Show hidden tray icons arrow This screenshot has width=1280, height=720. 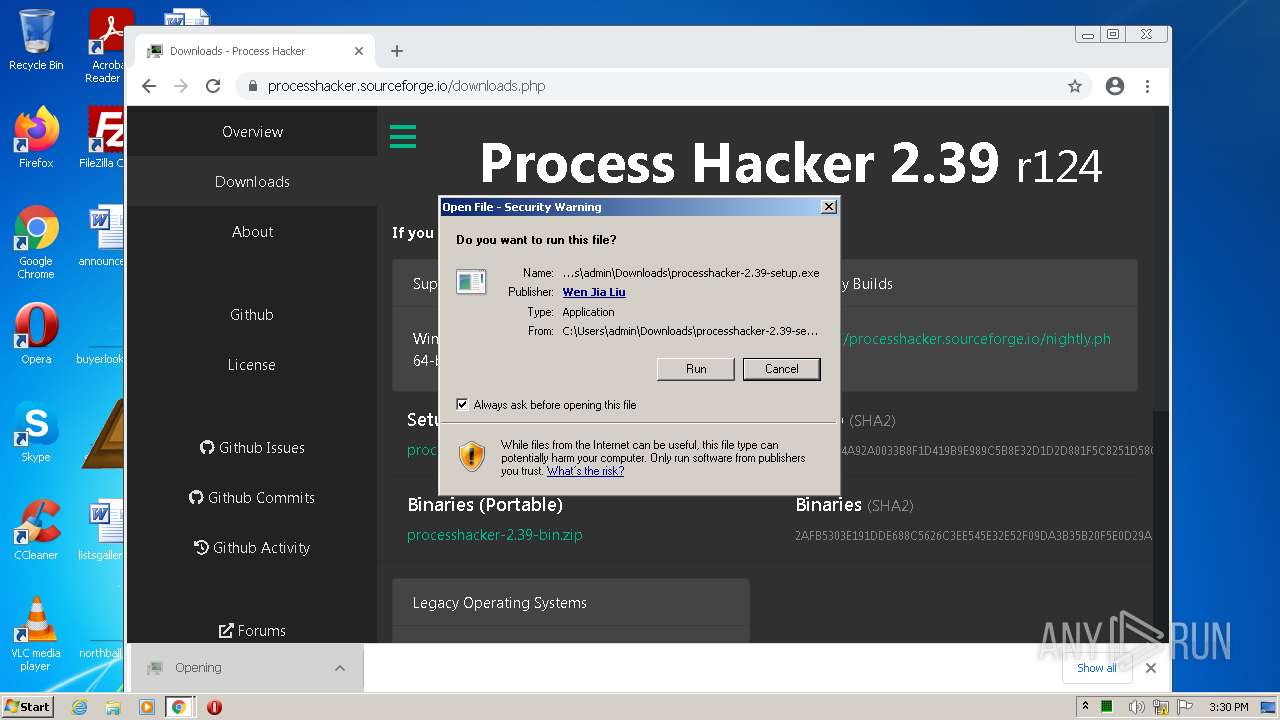(x=1085, y=706)
